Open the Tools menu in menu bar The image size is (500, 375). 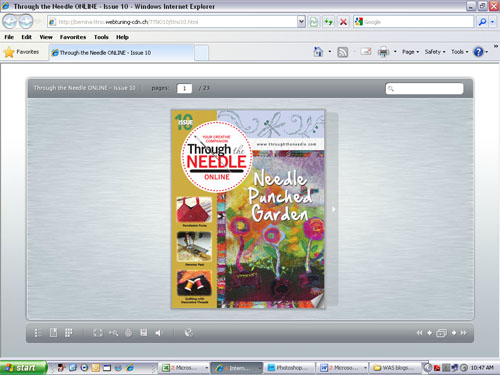pos(101,37)
